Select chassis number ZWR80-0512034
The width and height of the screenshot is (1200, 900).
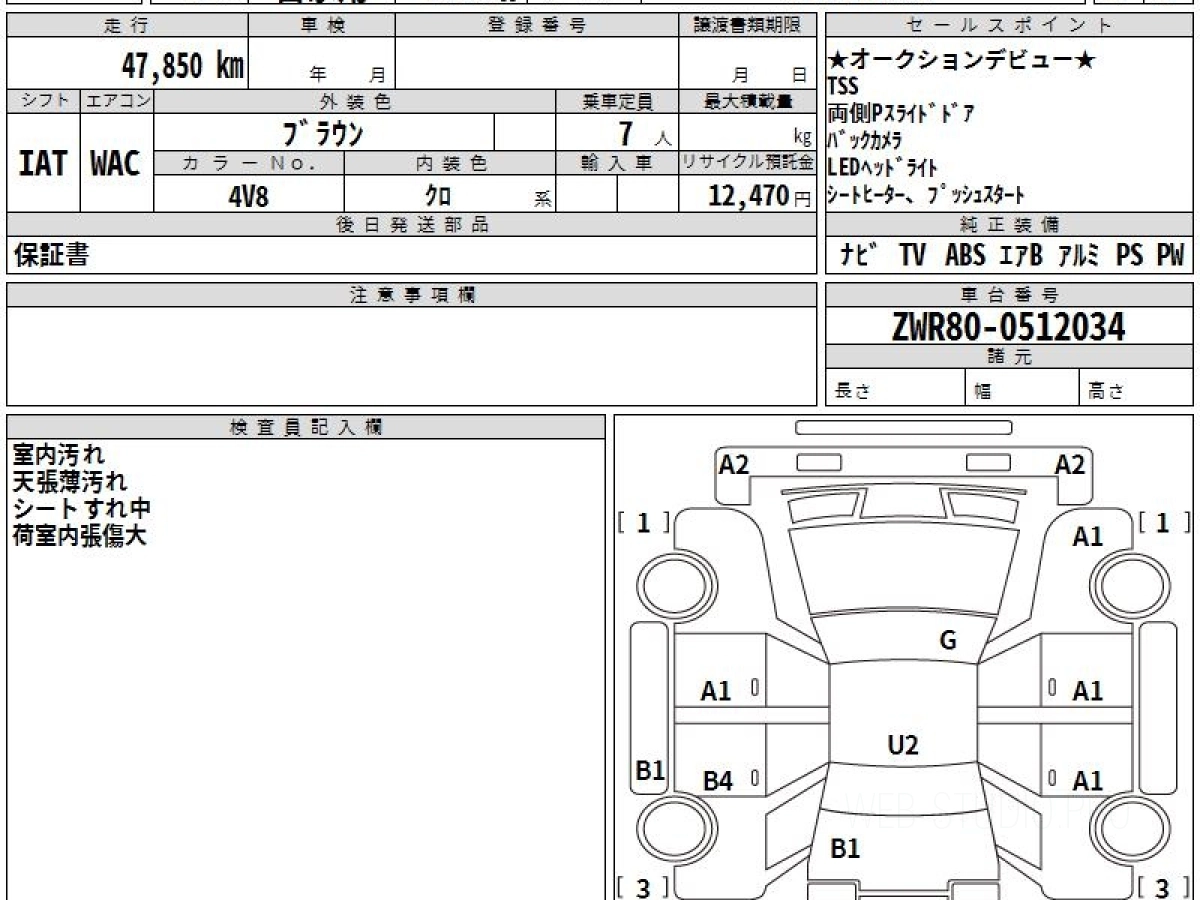point(1008,326)
